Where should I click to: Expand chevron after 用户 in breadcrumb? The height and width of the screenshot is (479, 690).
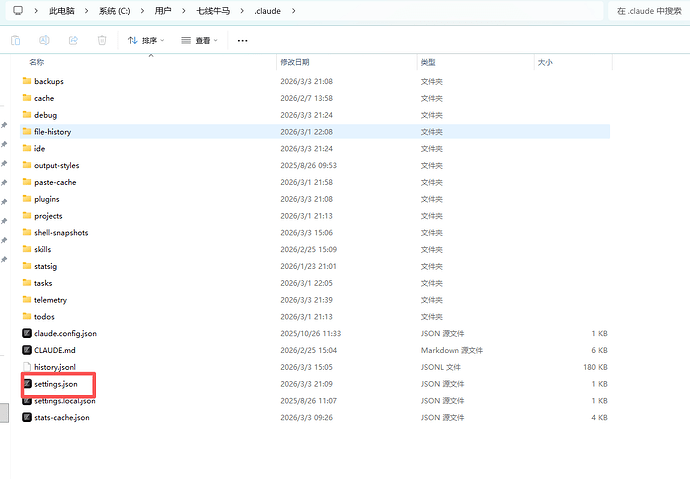pos(184,11)
